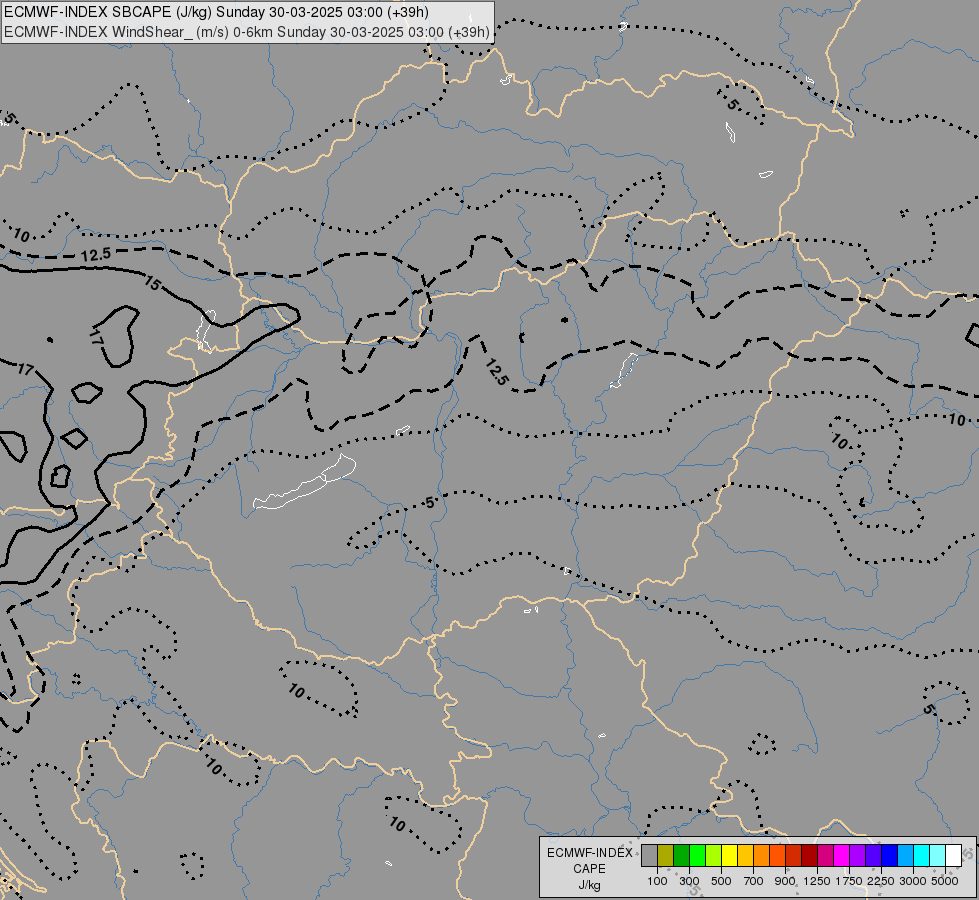Select the white swatch in CAPE legend

pos(953,855)
